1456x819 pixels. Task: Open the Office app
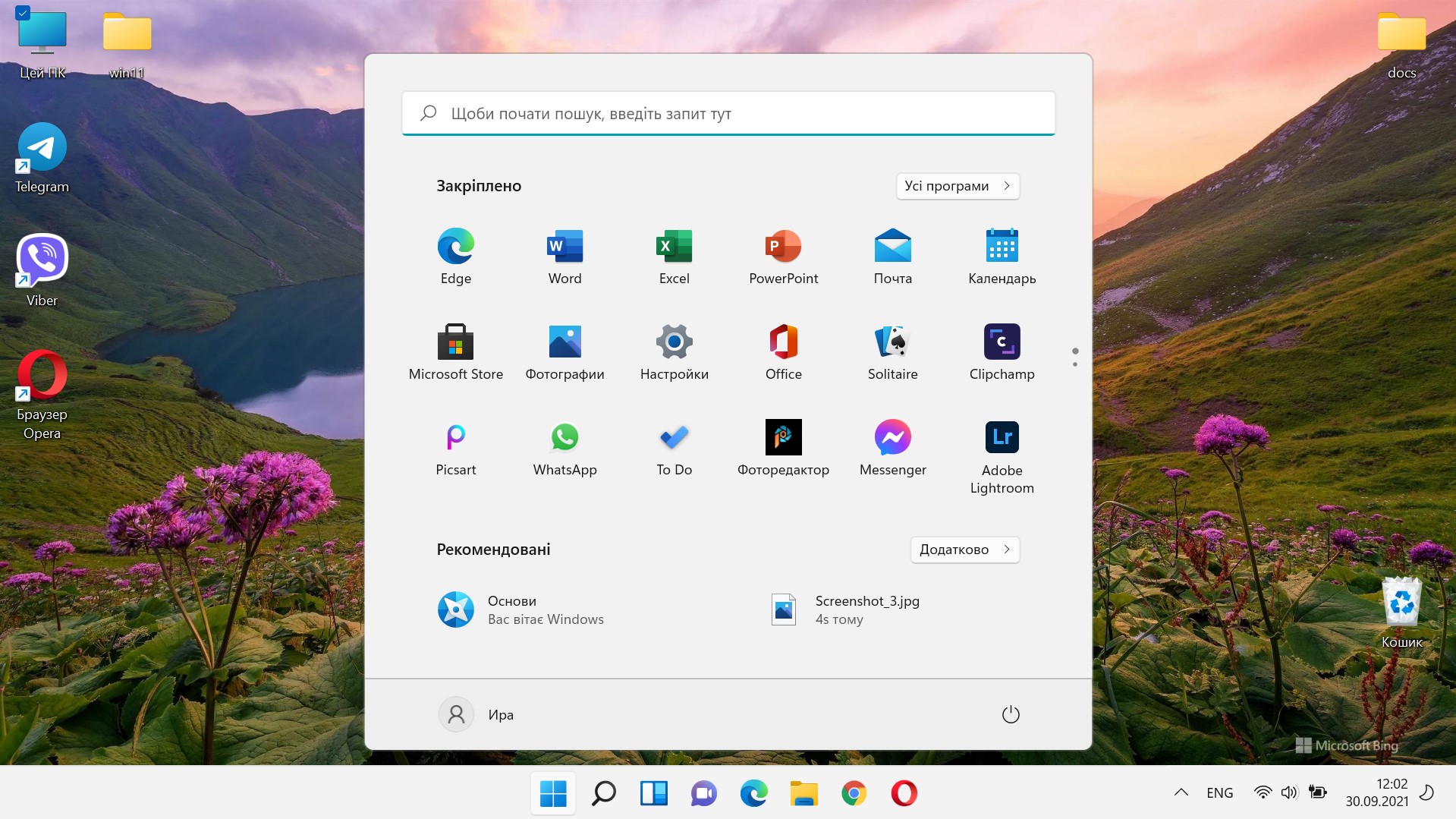click(784, 352)
